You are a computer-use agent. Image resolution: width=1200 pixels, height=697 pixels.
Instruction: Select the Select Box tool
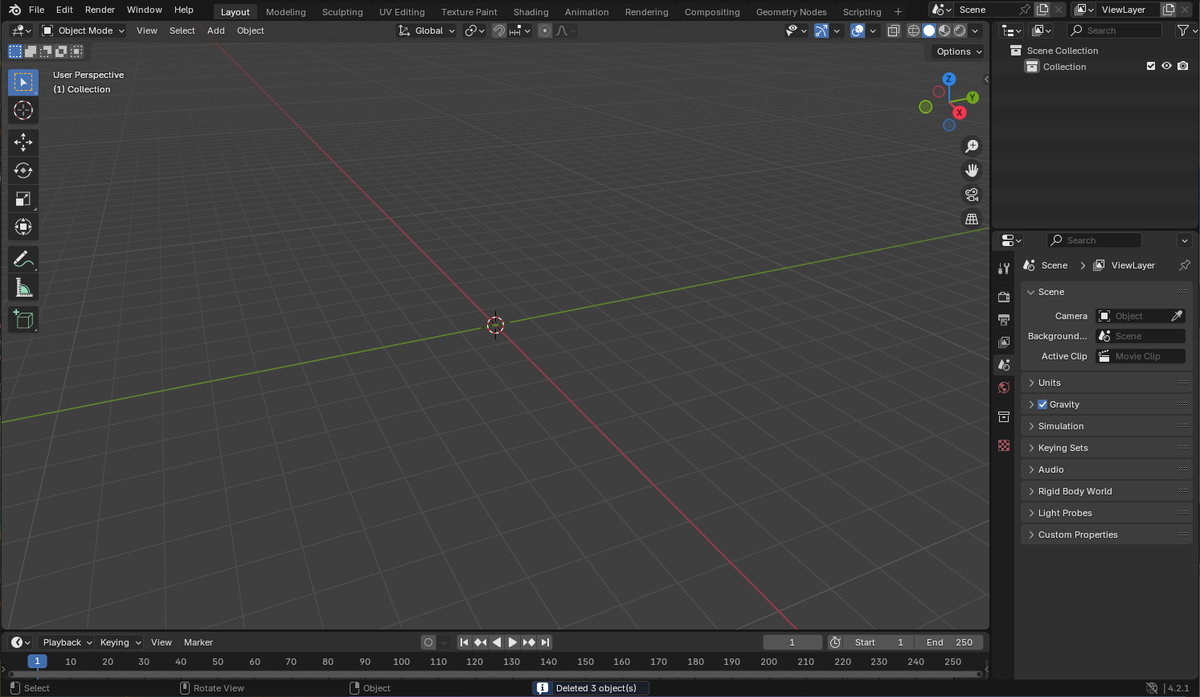click(23, 82)
